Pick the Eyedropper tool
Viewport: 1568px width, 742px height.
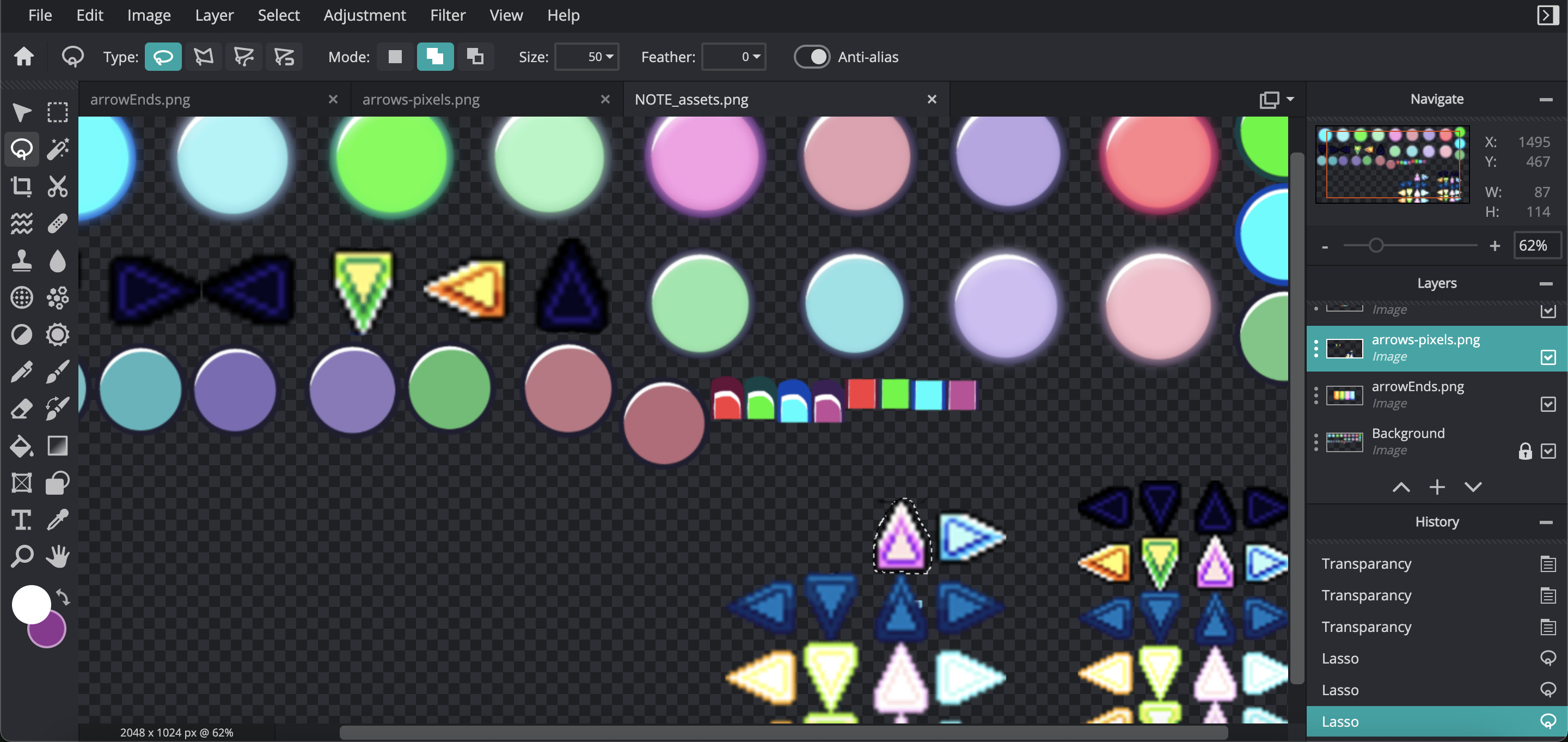(58, 519)
